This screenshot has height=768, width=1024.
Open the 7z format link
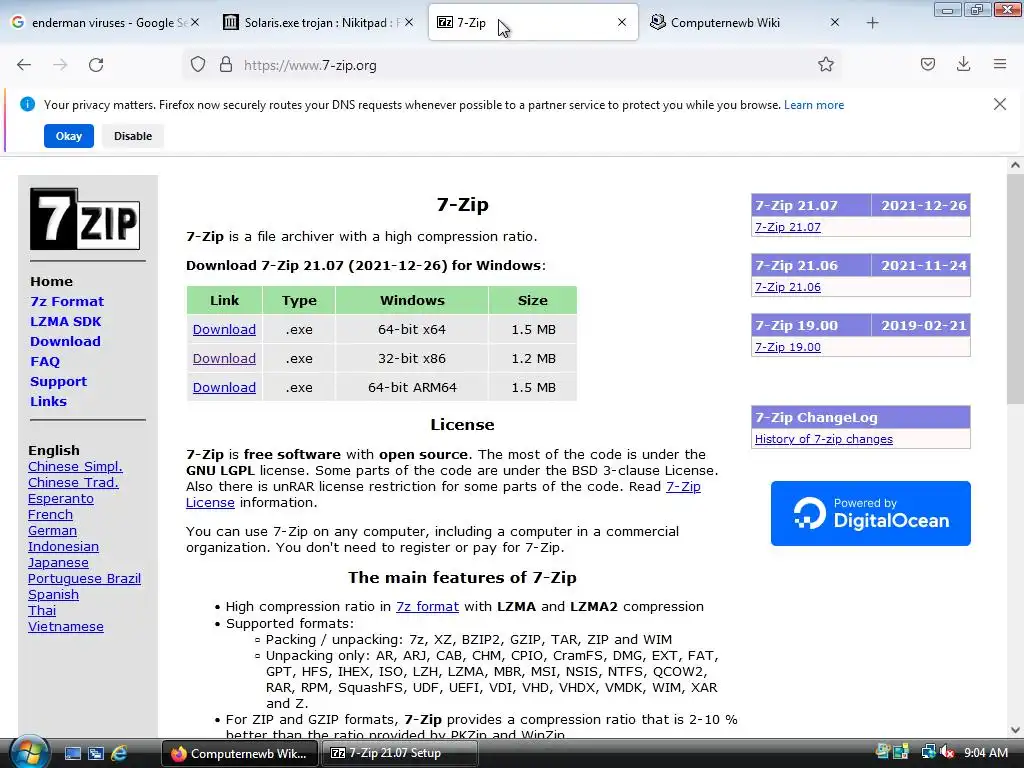pyautogui.click(x=427, y=607)
